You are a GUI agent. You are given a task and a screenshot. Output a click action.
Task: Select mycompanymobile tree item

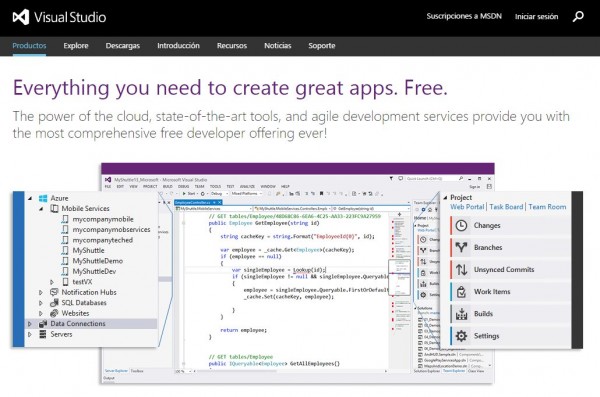tap(103, 219)
